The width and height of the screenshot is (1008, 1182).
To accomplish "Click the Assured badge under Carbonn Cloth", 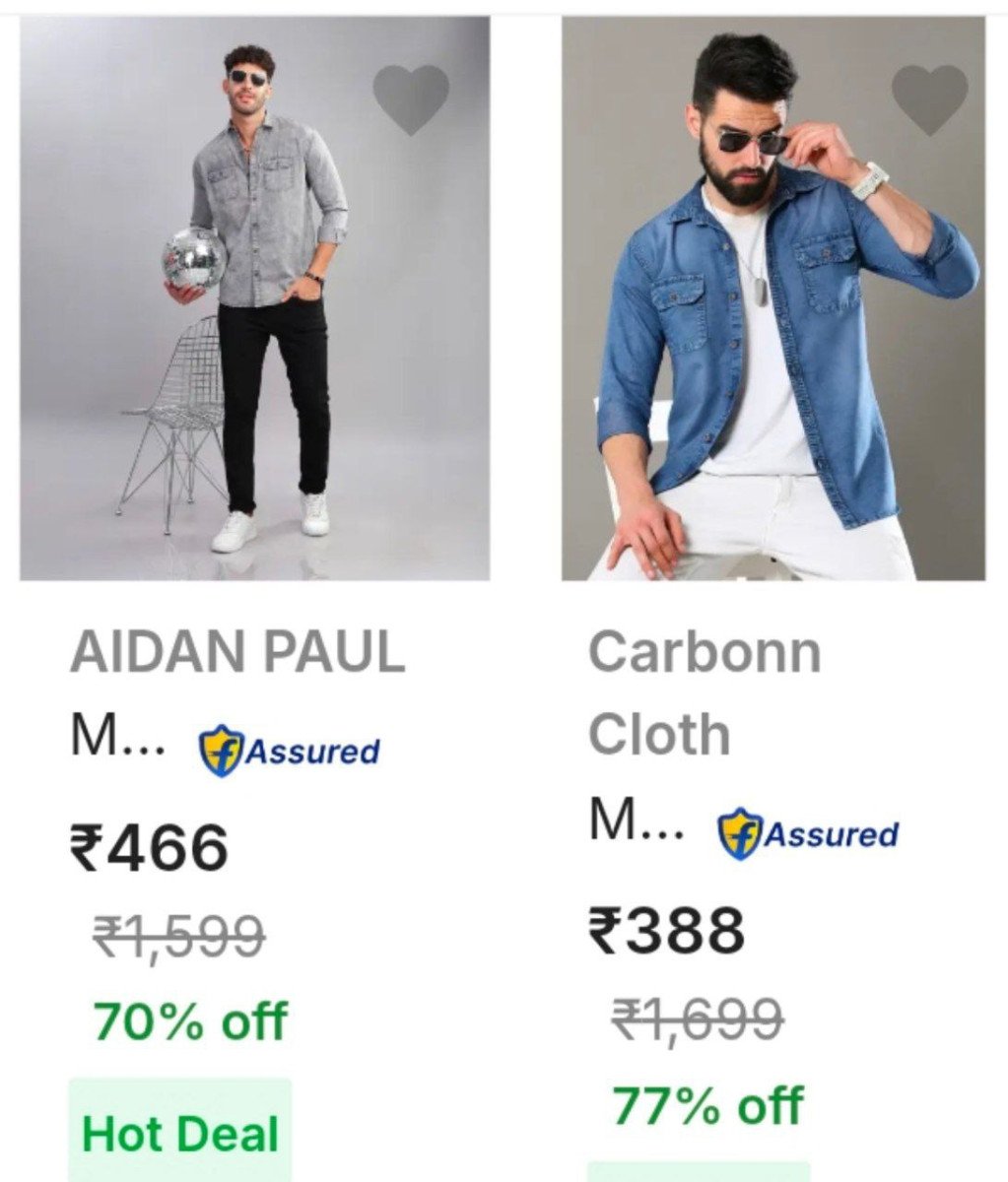I will [808, 835].
